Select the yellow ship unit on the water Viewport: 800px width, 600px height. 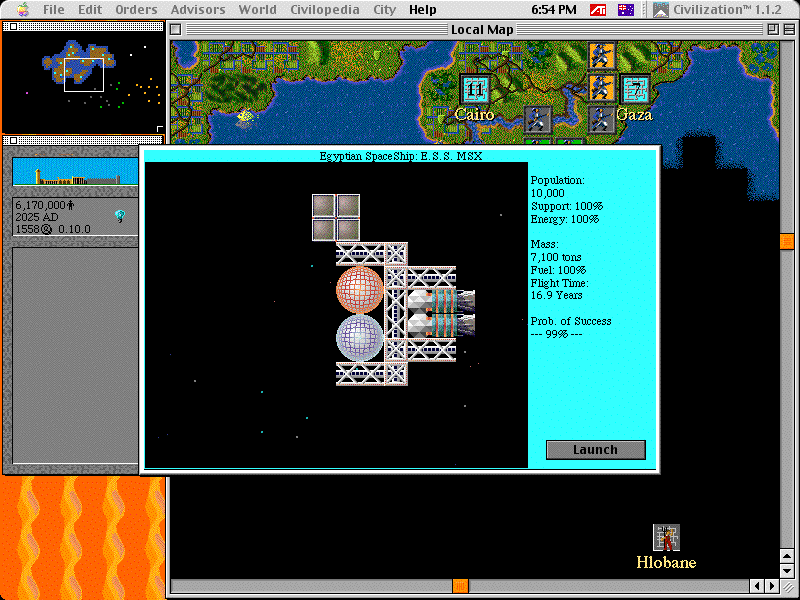pos(246,117)
